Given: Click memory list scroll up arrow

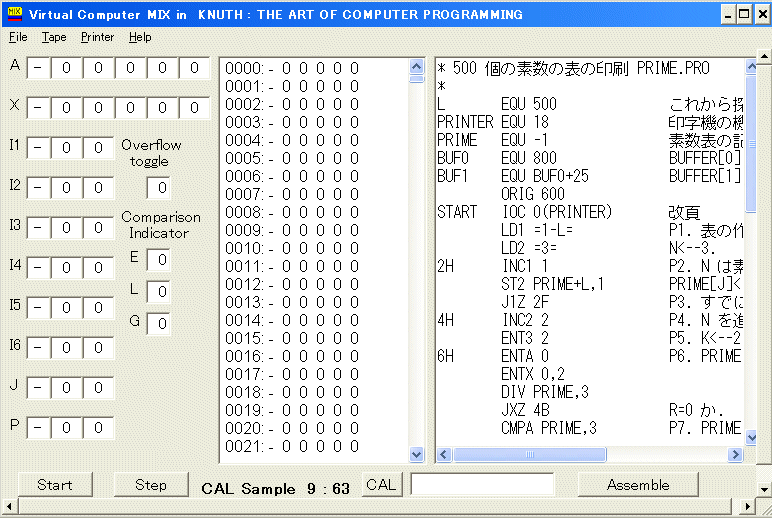Looking at the screenshot, I should click(x=417, y=66).
